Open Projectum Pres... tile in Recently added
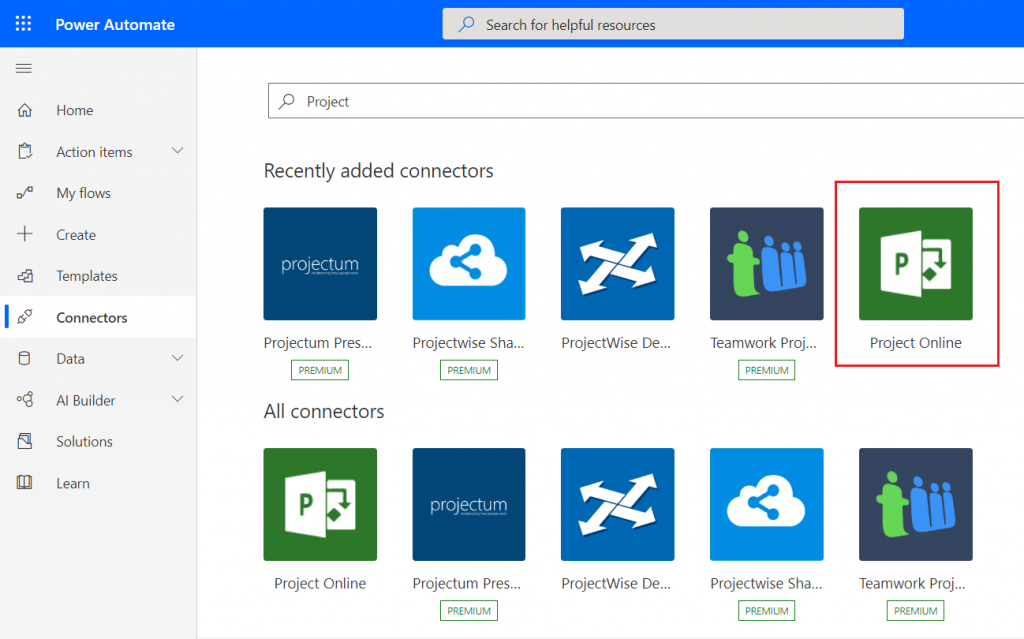1024x639 pixels. coord(320,264)
